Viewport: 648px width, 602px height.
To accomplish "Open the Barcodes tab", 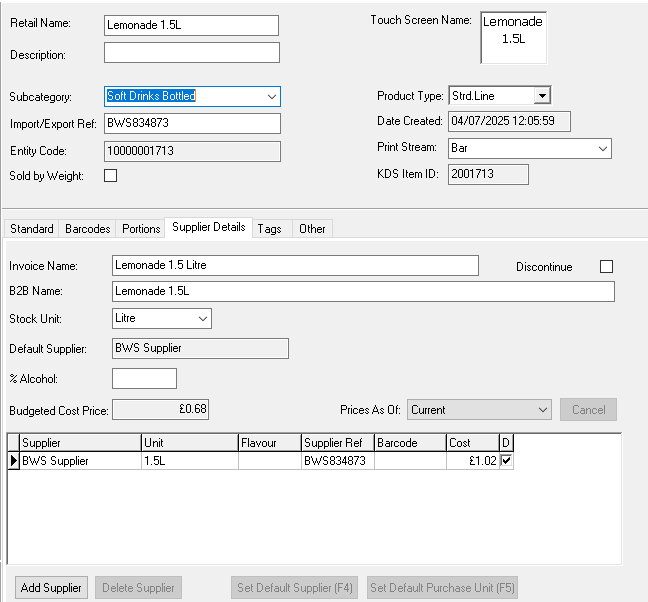I will point(88,229).
